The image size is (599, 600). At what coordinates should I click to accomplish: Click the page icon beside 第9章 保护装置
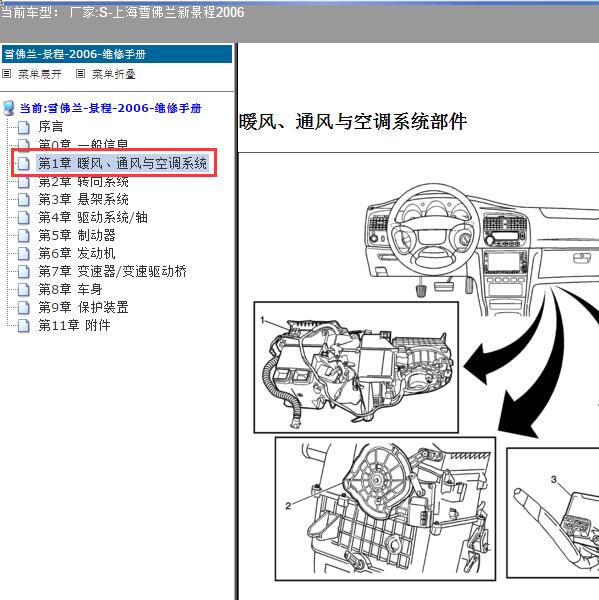(x=24, y=308)
